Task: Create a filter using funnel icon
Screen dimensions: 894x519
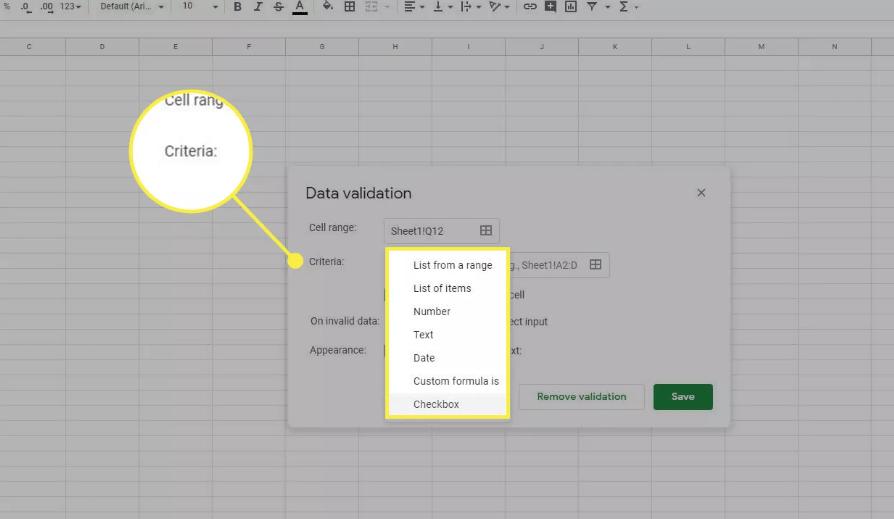Action: pyautogui.click(x=592, y=7)
